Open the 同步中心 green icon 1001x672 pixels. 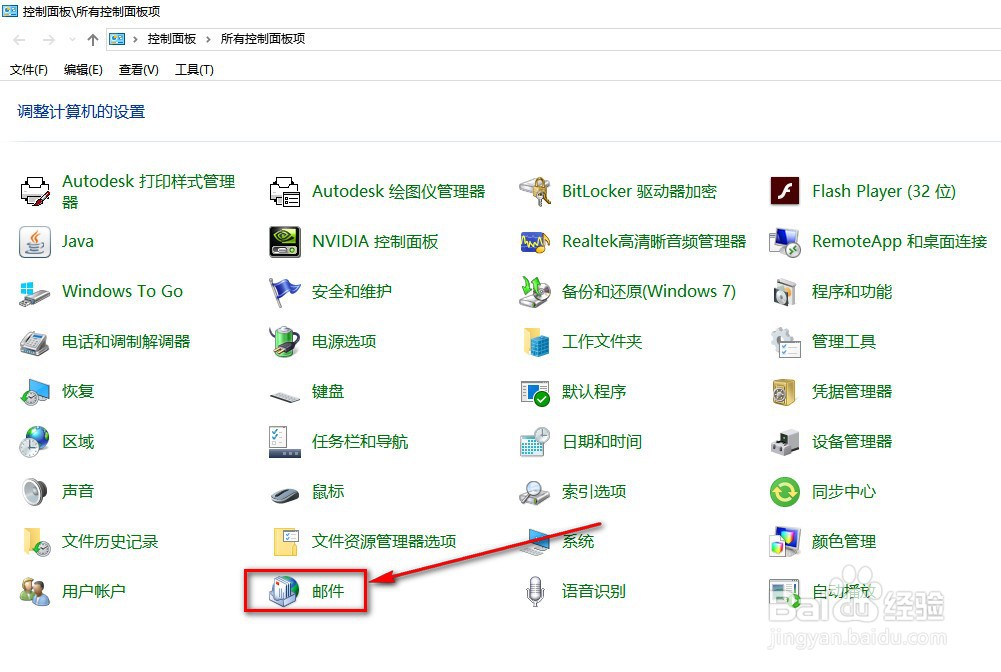(x=785, y=492)
